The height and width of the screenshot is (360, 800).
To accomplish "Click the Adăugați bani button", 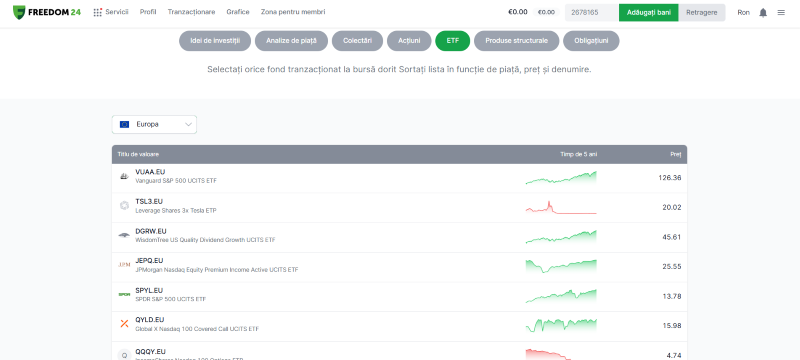I will 648,12.
